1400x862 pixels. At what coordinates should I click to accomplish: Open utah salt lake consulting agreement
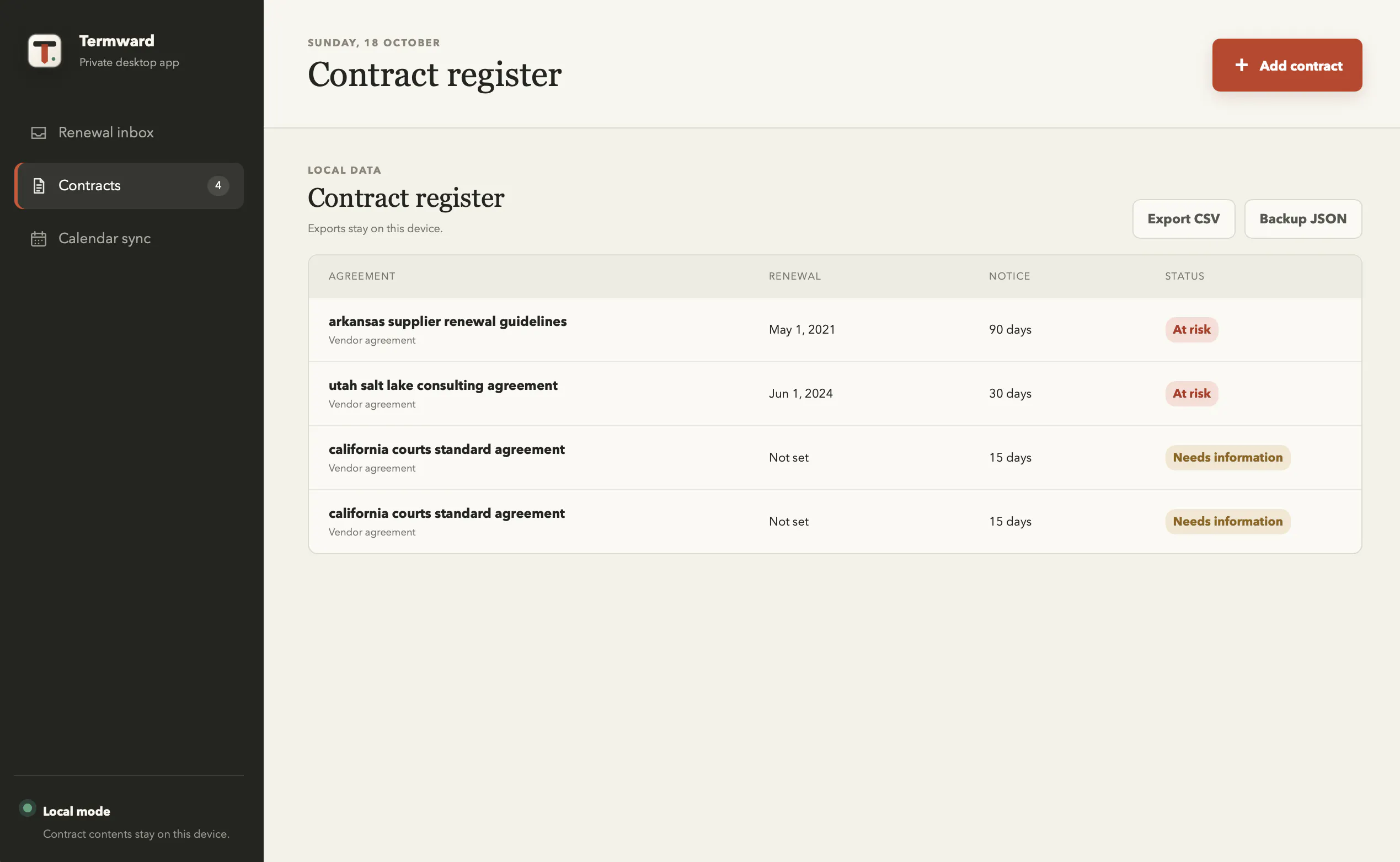834,394
